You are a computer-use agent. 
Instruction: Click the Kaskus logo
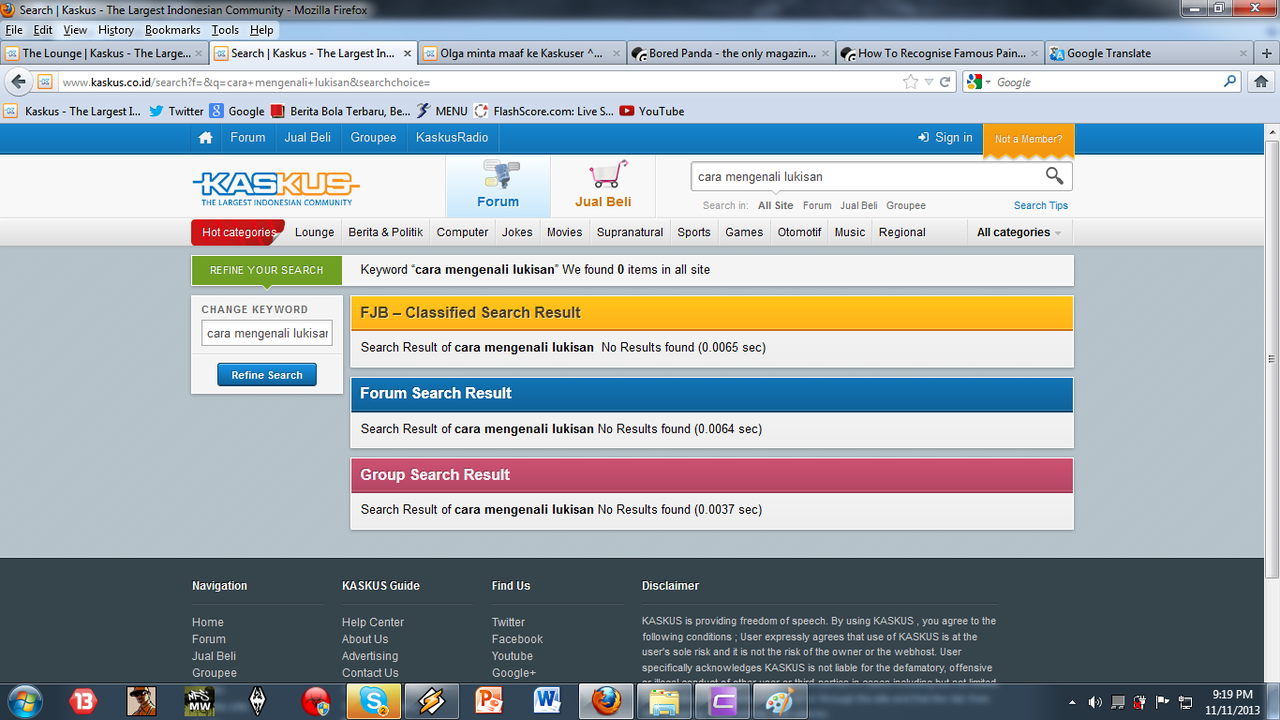pyautogui.click(x=276, y=187)
